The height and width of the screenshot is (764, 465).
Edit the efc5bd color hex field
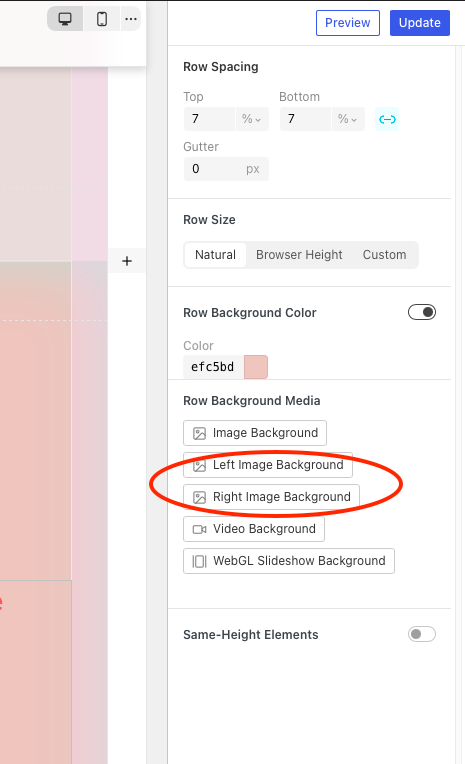(x=213, y=367)
